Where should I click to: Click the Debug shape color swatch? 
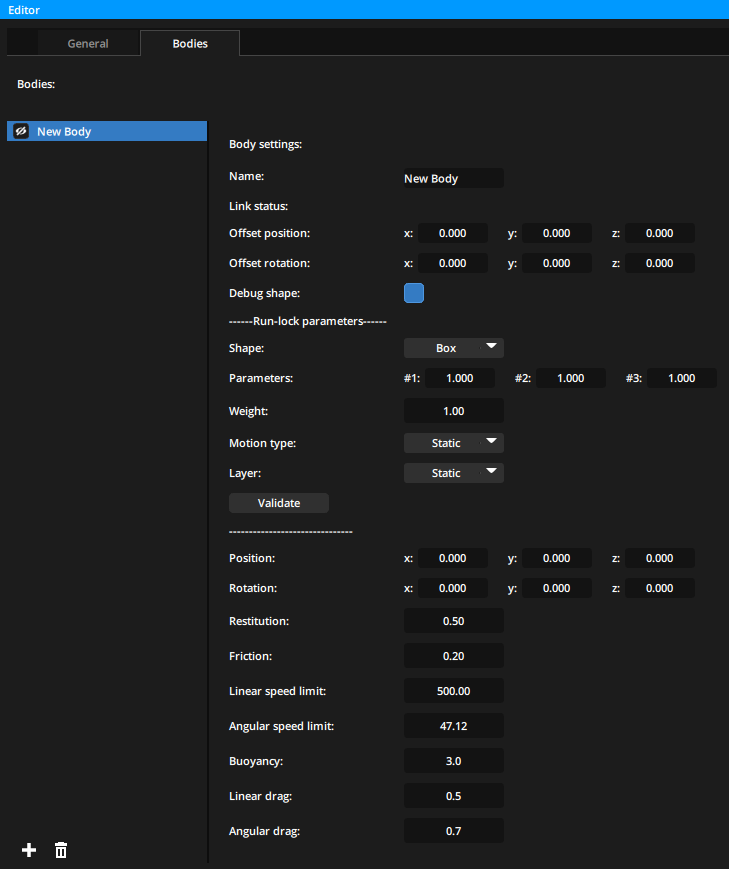pyautogui.click(x=413, y=293)
